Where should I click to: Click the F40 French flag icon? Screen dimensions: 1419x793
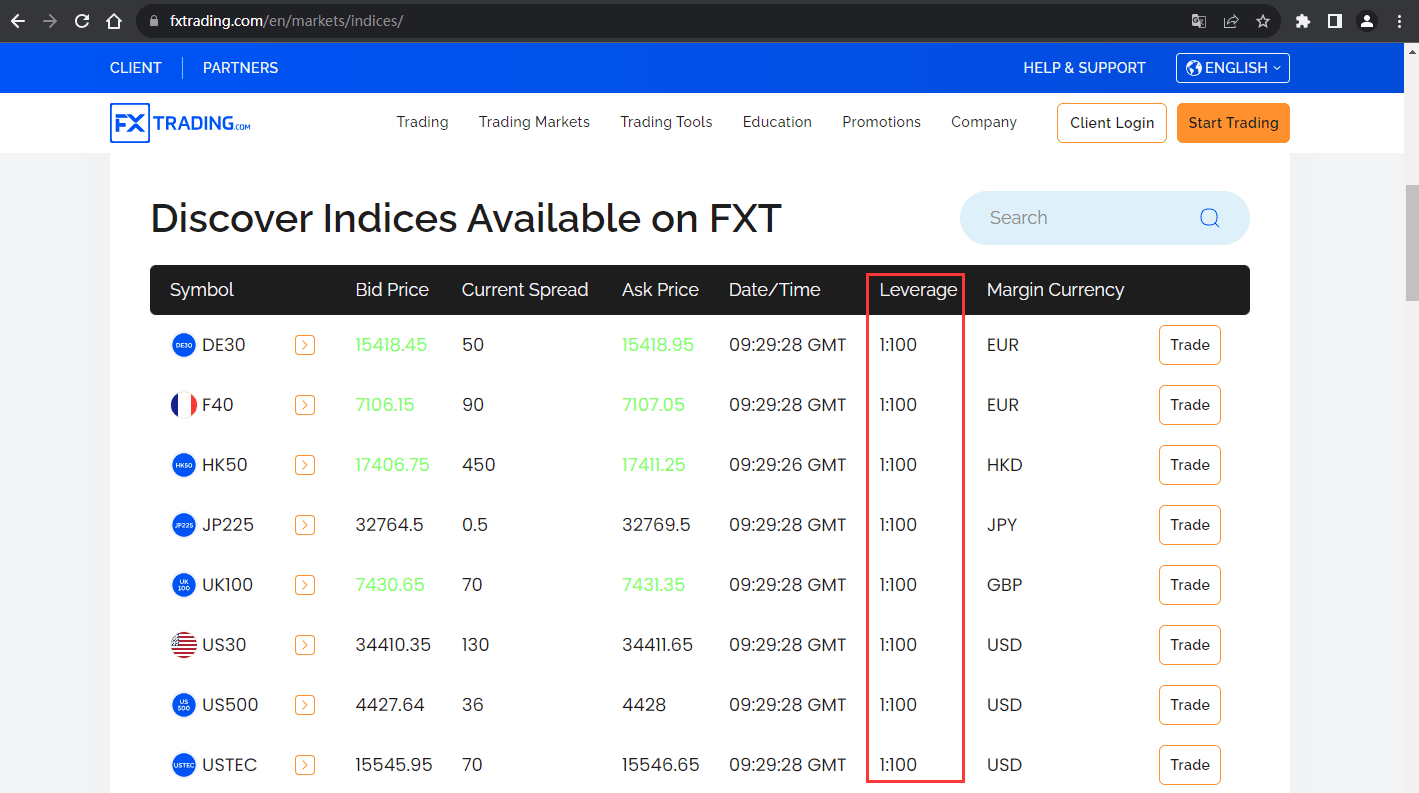tap(184, 405)
